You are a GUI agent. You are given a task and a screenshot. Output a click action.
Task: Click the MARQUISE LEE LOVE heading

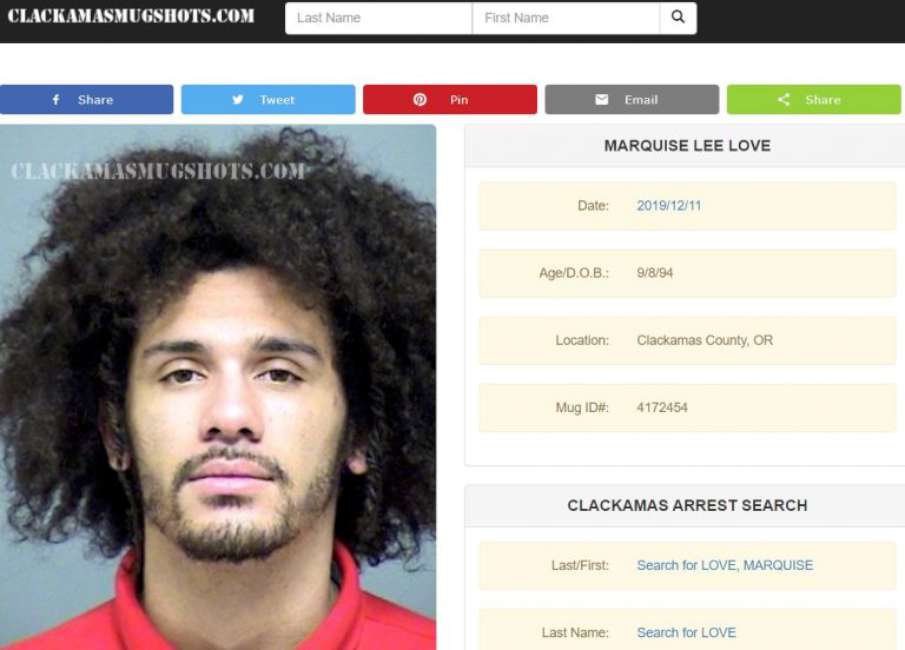pos(687,145)
